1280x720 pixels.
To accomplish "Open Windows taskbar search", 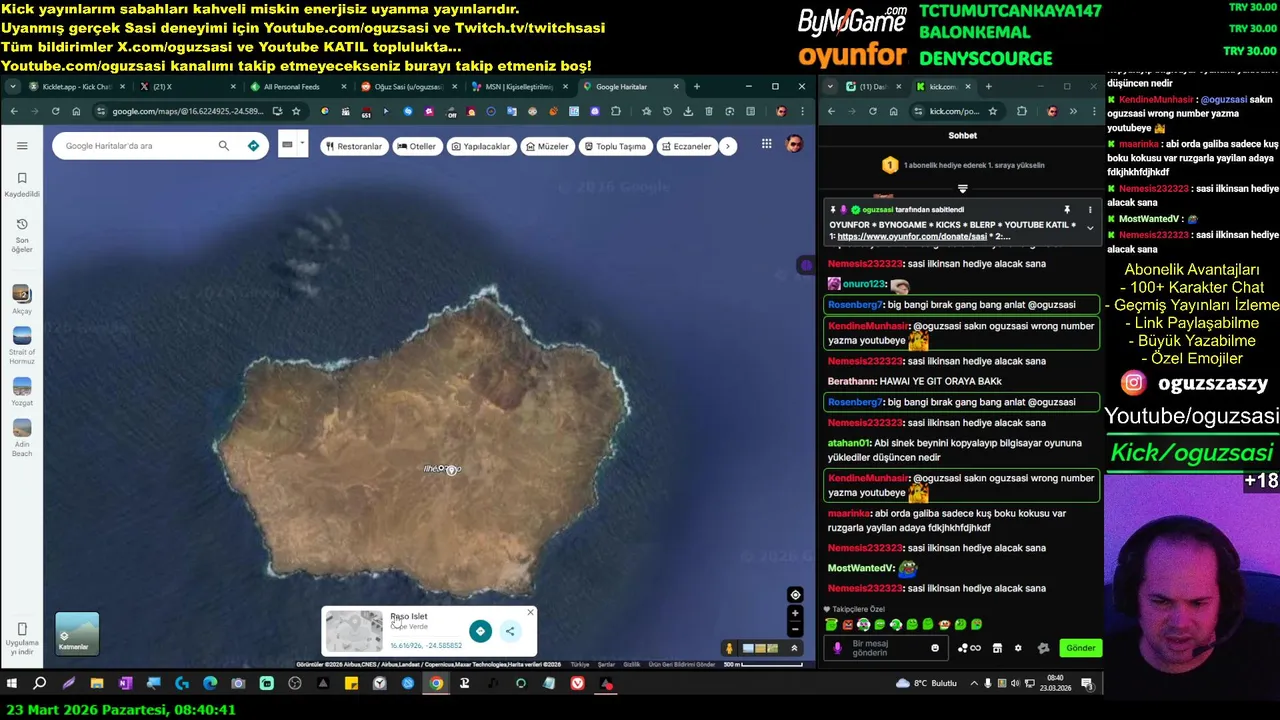I will tap(40, 684).
